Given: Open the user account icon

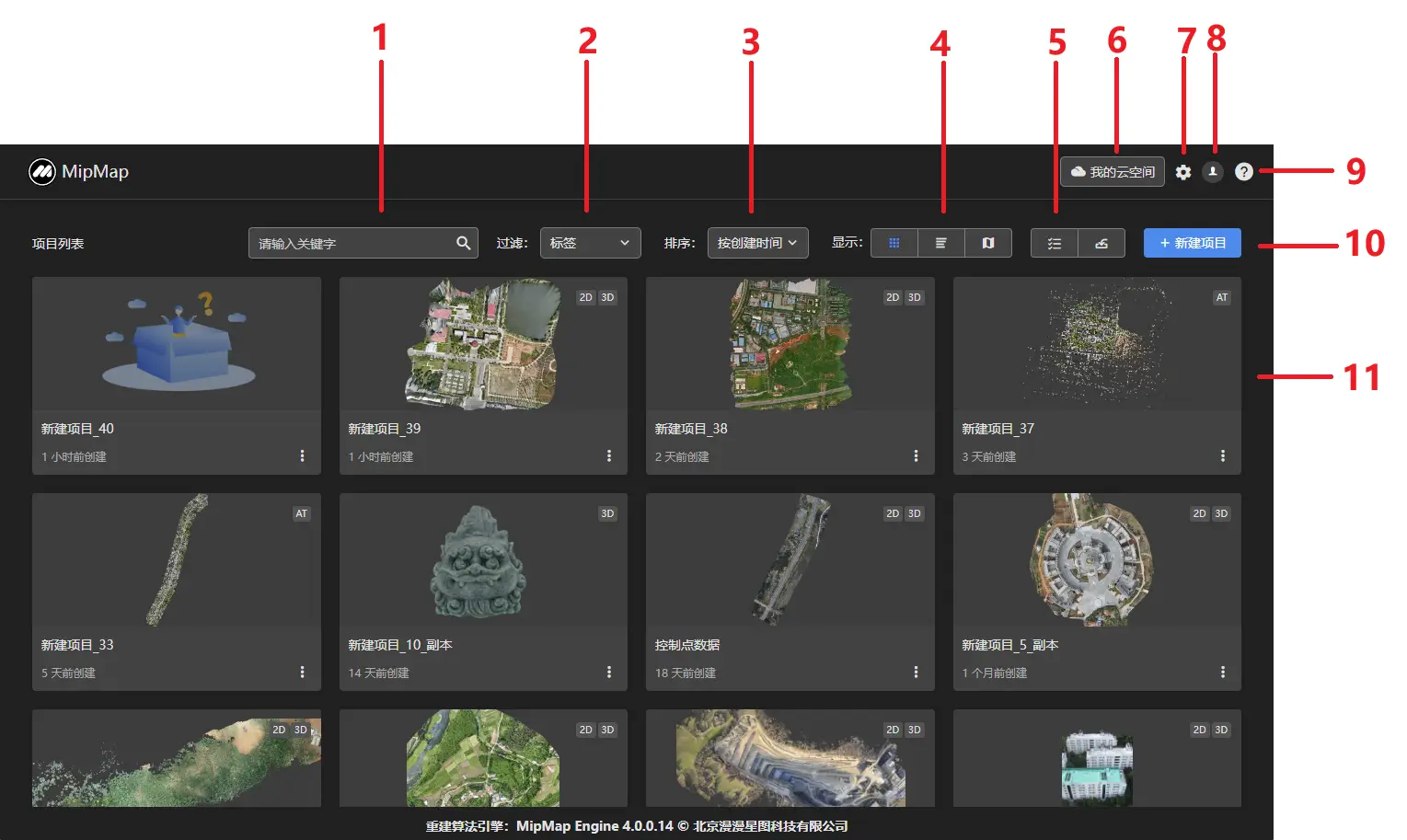Looking at the screenshot, I should pyautogui.click(x=1213, y=172).
